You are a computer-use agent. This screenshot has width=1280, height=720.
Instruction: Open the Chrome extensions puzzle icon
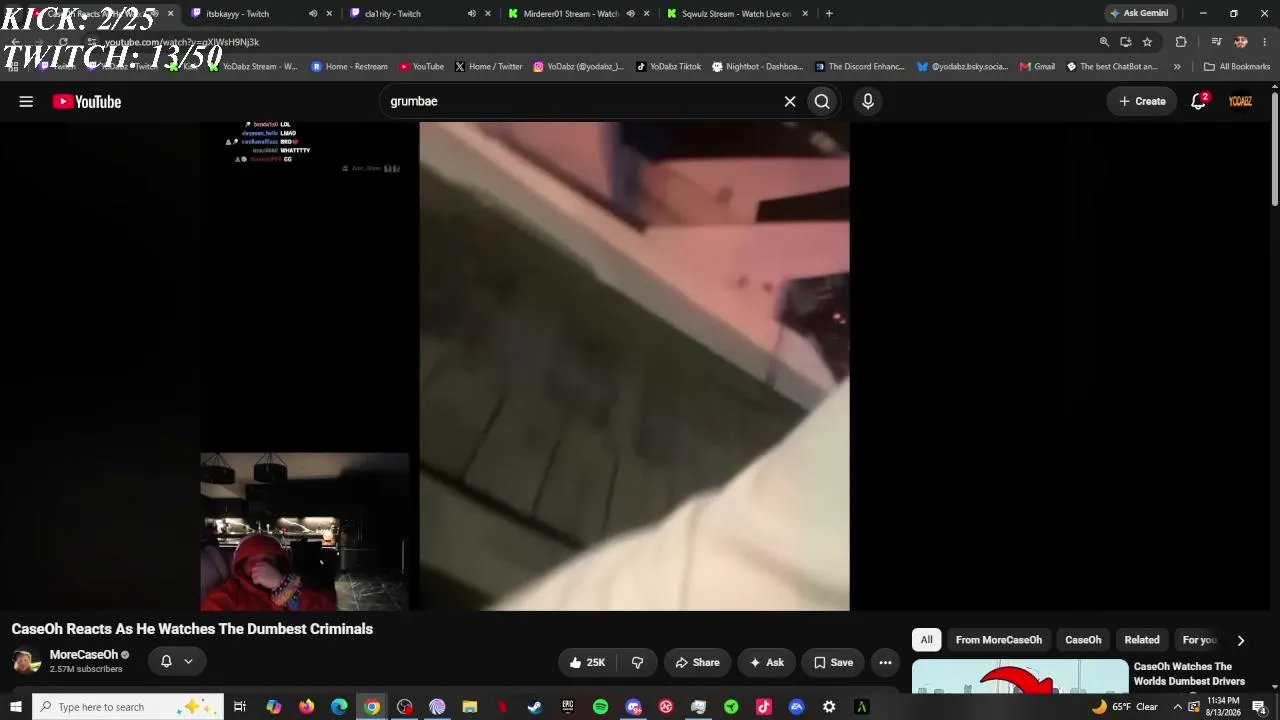pyautogui.click(x=1181, y=42)
